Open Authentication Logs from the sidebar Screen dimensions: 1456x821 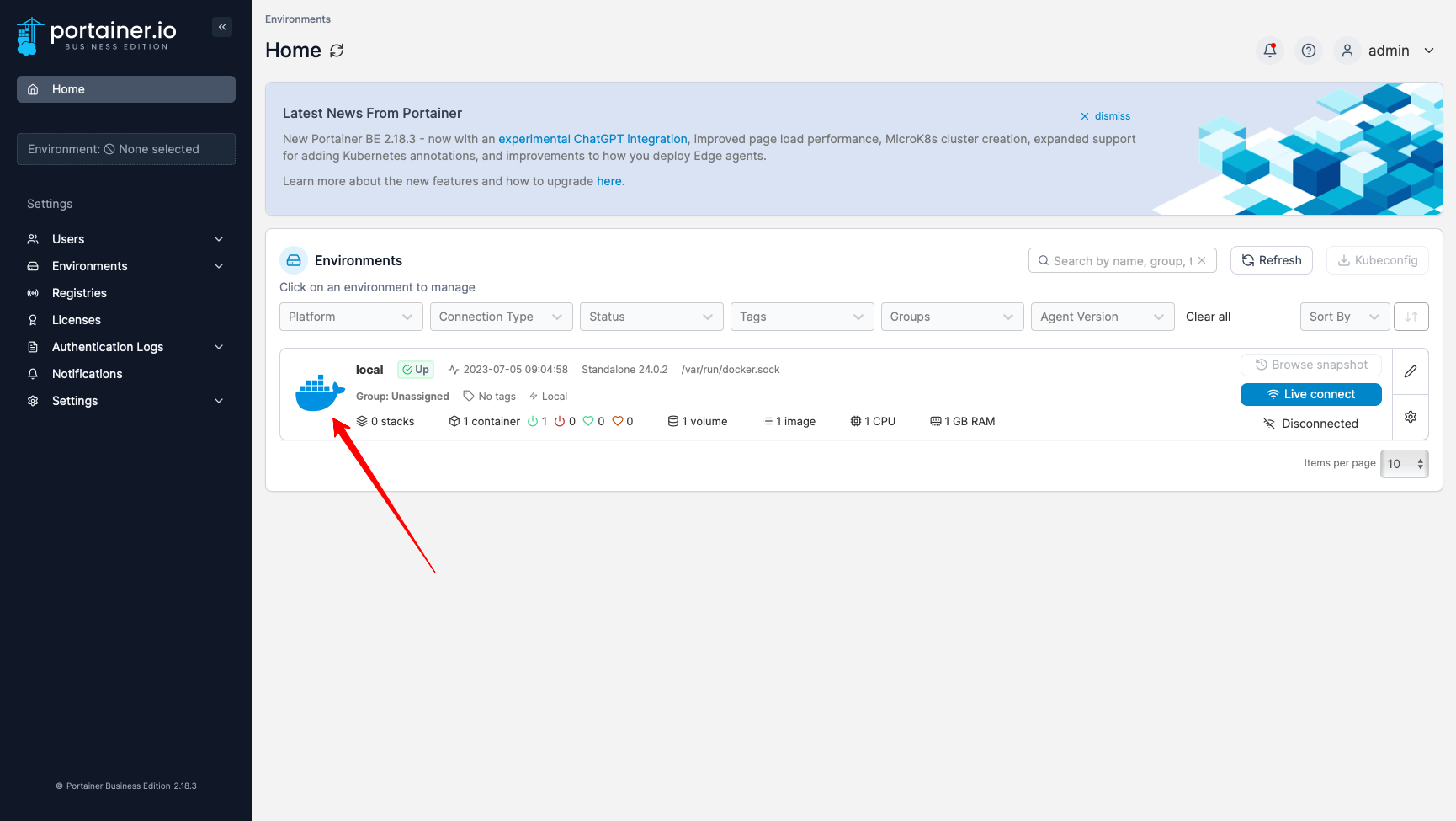pos(108,347)
